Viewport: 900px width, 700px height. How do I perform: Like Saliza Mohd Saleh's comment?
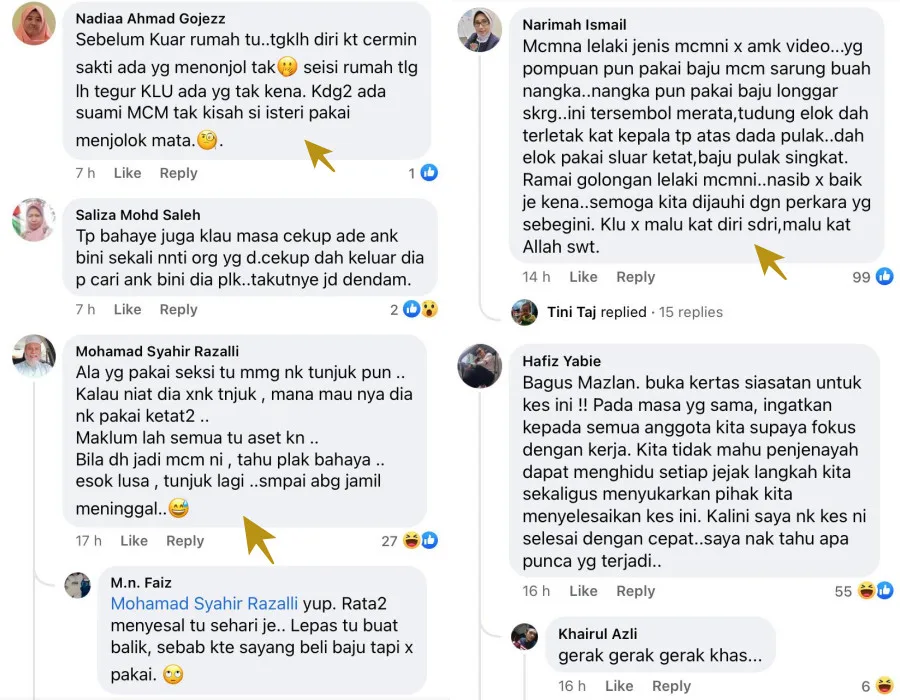pos(127,309)
